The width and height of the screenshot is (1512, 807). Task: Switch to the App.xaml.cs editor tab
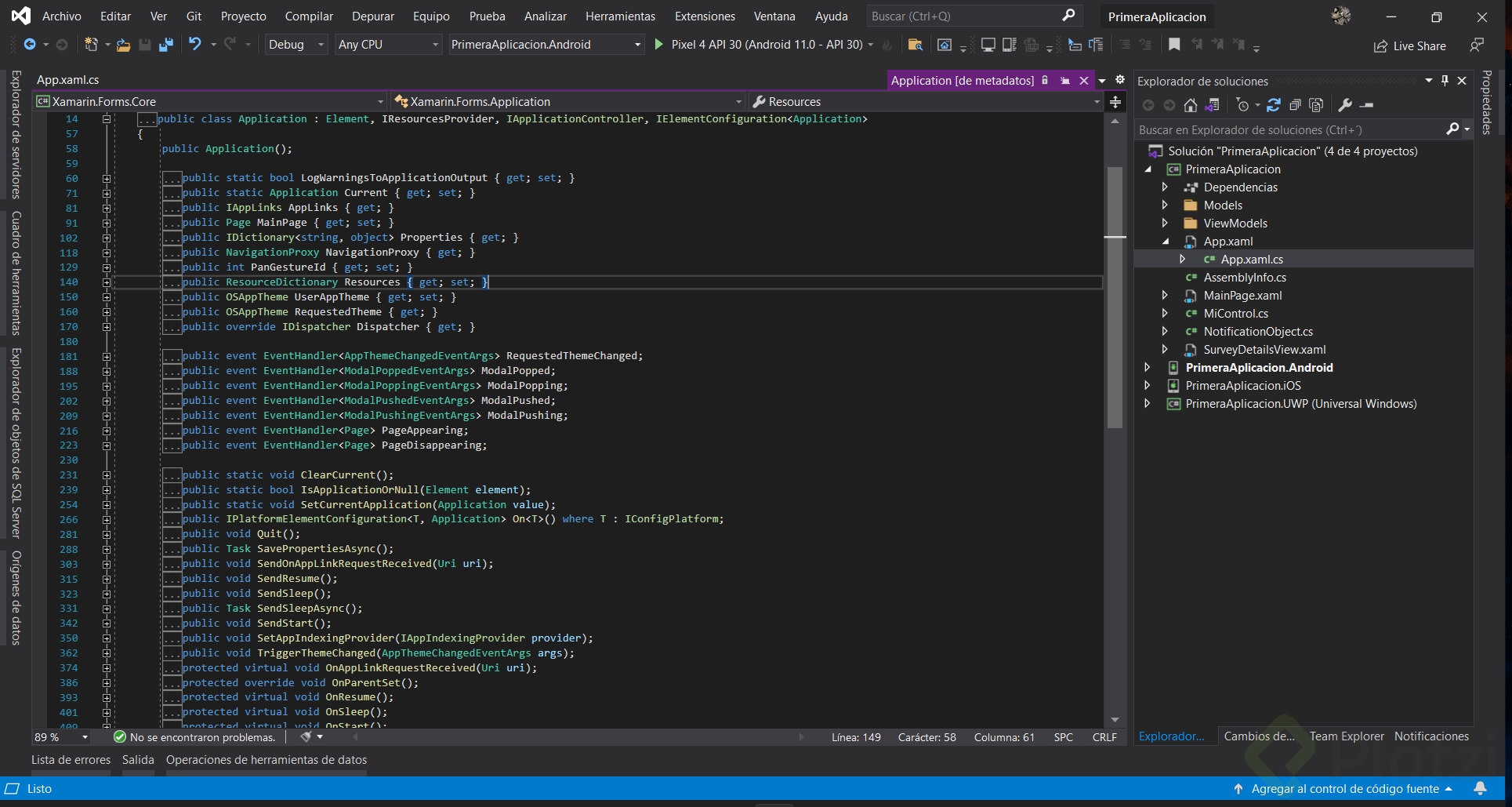68,80
